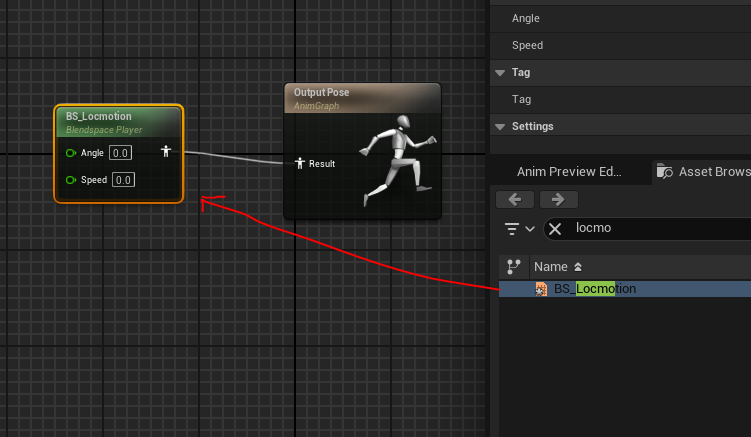The height and width of the screenshot is (437, 751).
Task: Click the revision control column icon
Action: (513, 267)
